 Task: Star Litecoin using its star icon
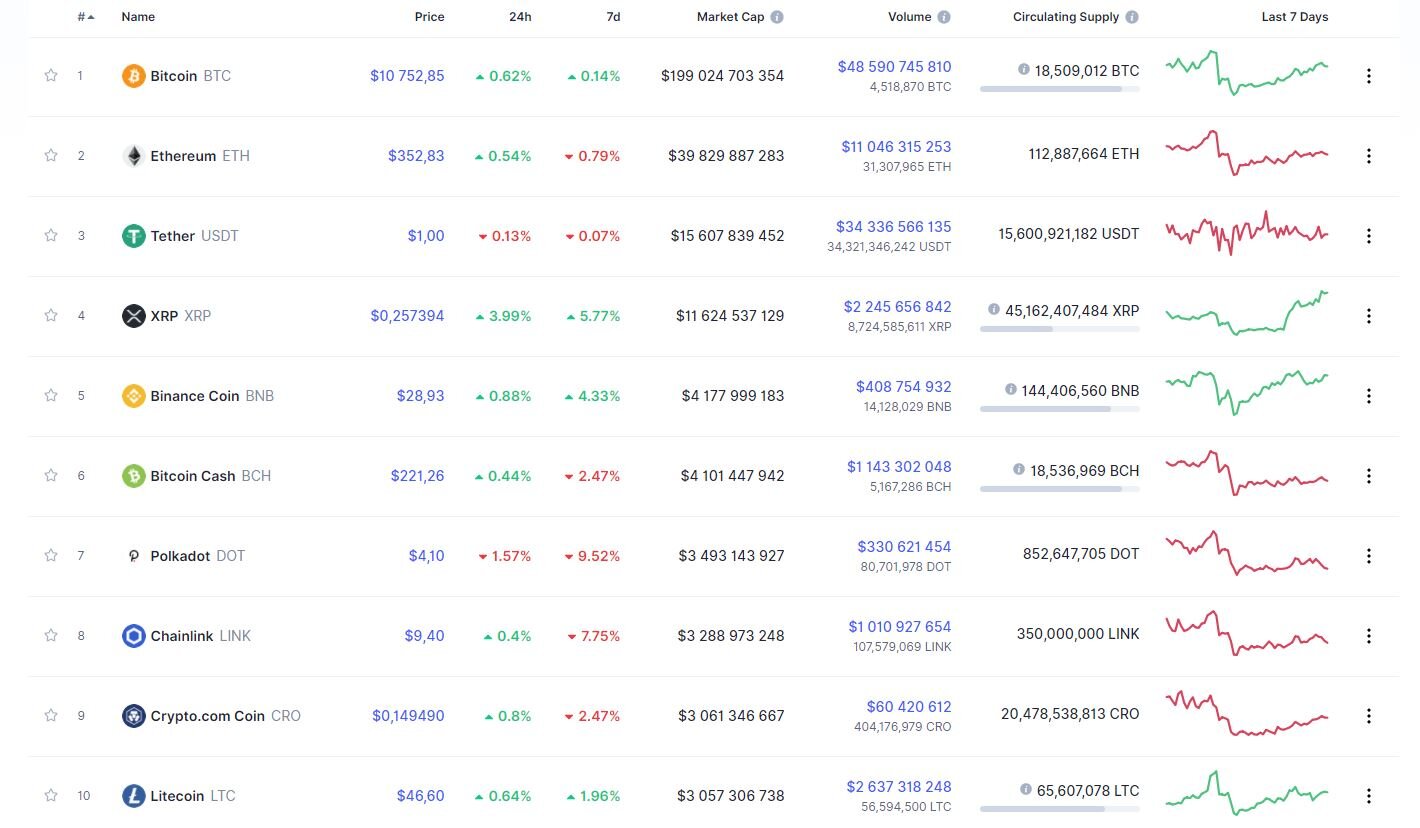tap(51, 795)
